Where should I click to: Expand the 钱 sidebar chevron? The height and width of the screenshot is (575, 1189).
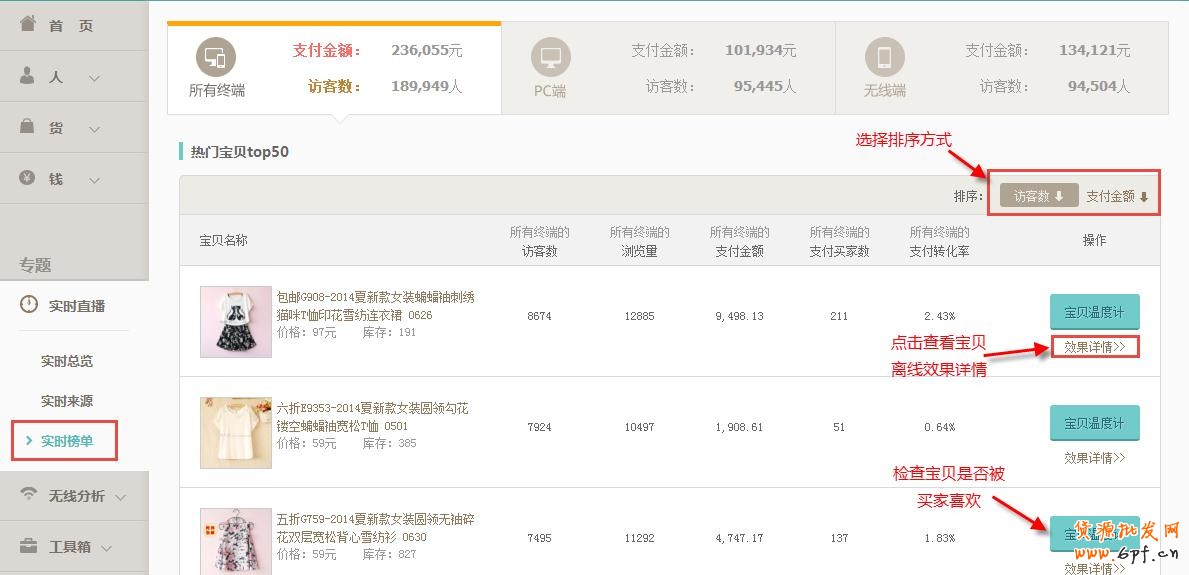(x=94, y=181)
